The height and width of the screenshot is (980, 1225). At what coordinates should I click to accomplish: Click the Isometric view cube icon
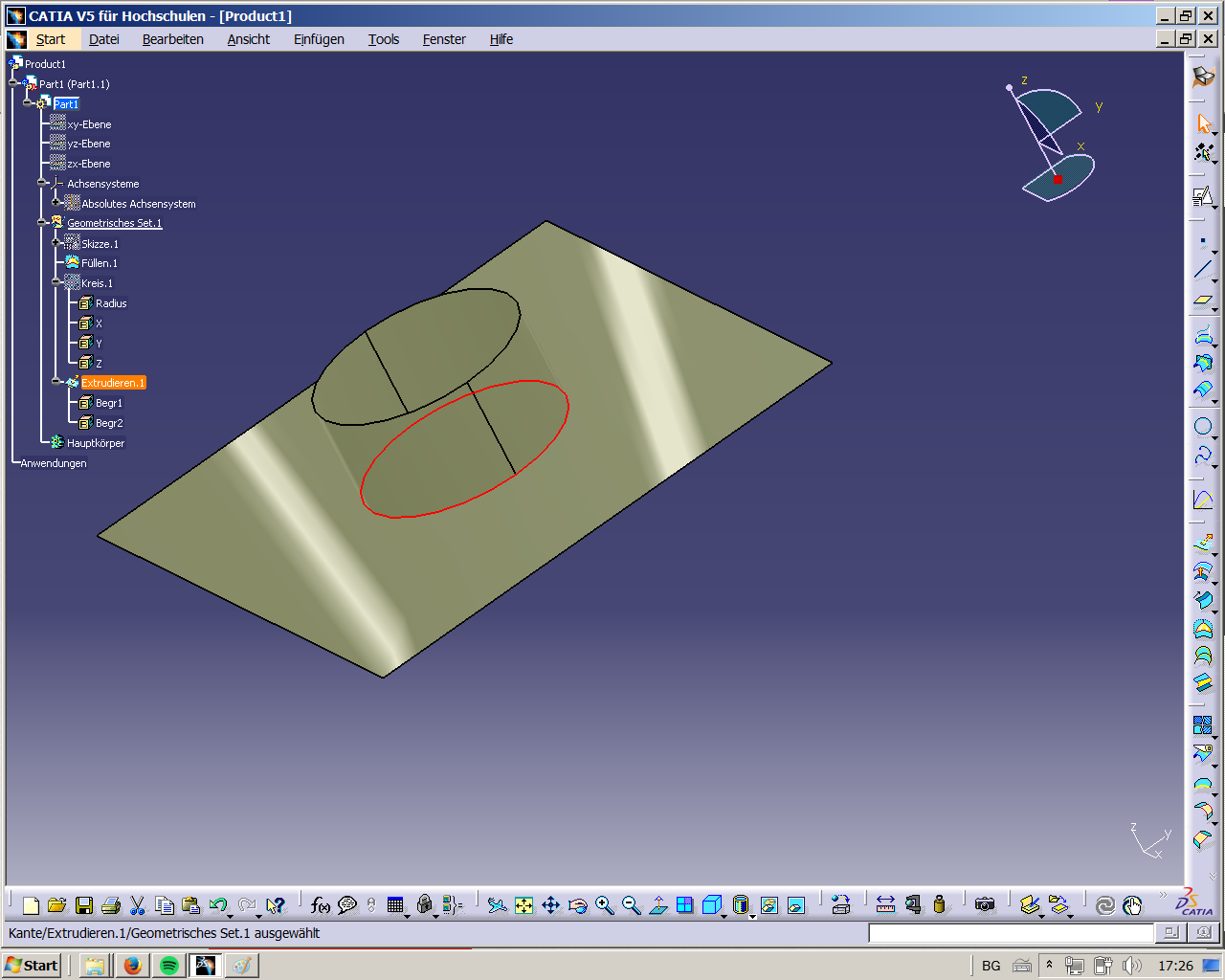pos(712,905)
